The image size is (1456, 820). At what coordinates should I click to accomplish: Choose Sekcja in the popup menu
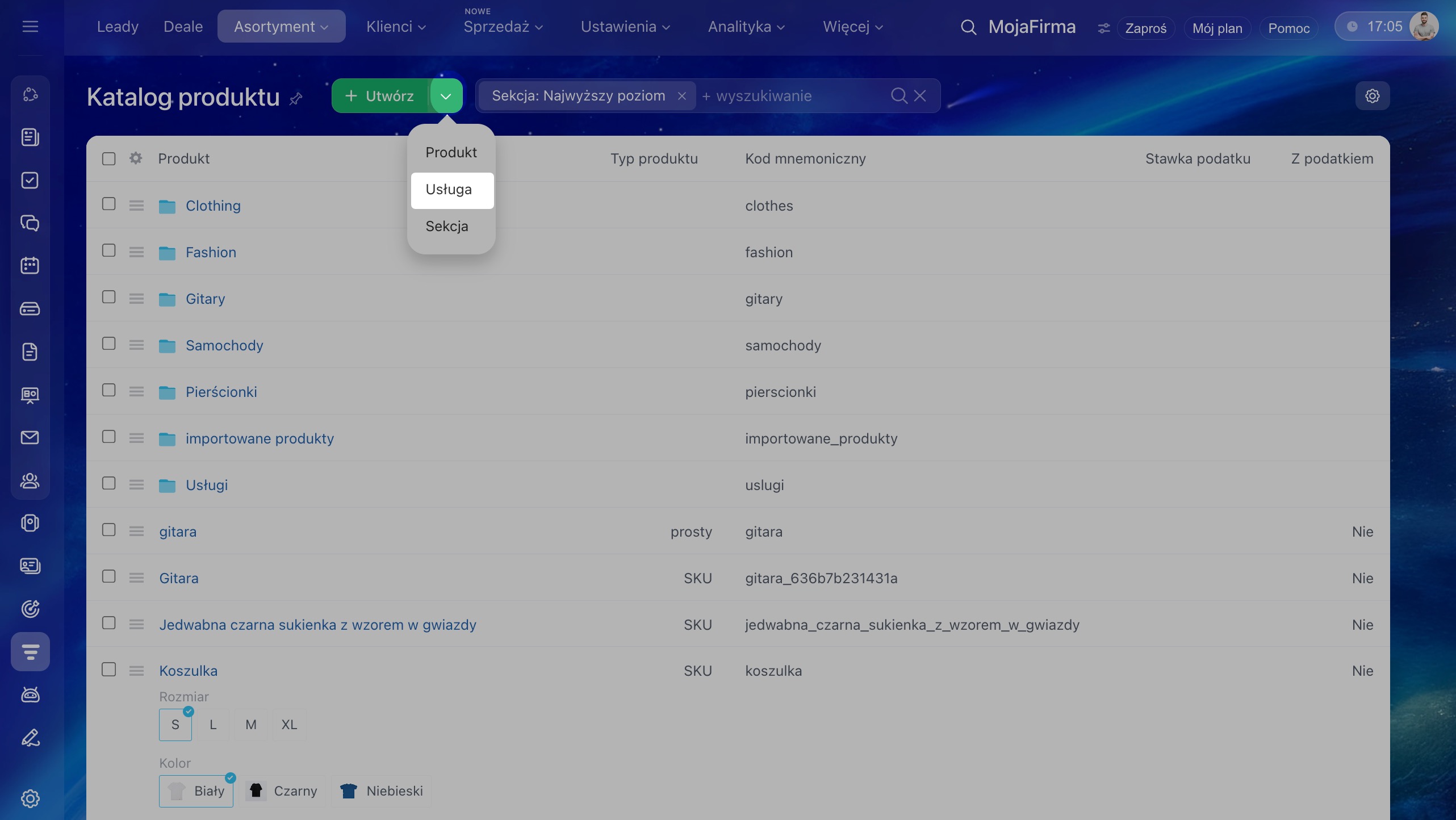point(447,227)
